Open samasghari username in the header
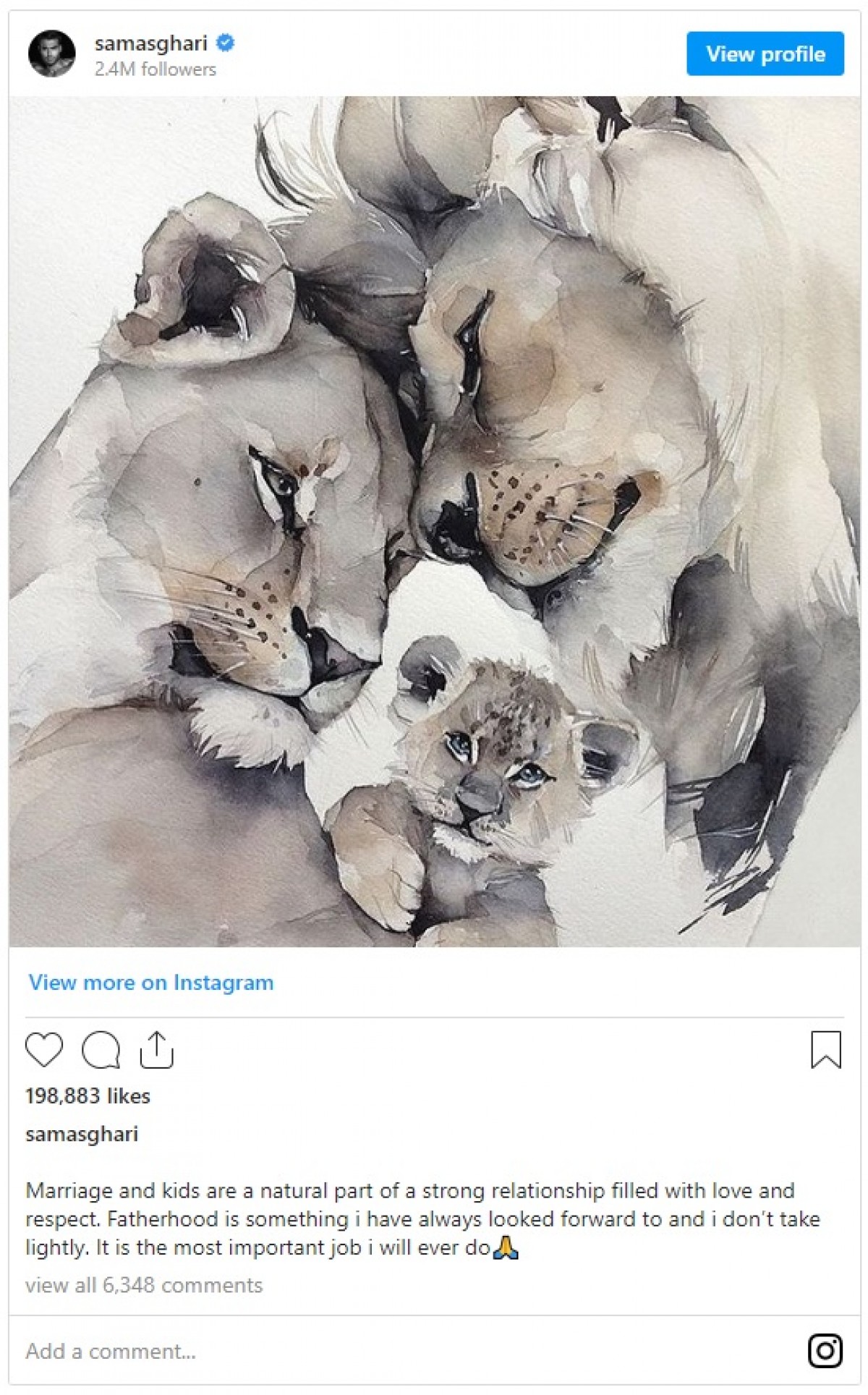The image size is (868, 1395). (151, 43)
